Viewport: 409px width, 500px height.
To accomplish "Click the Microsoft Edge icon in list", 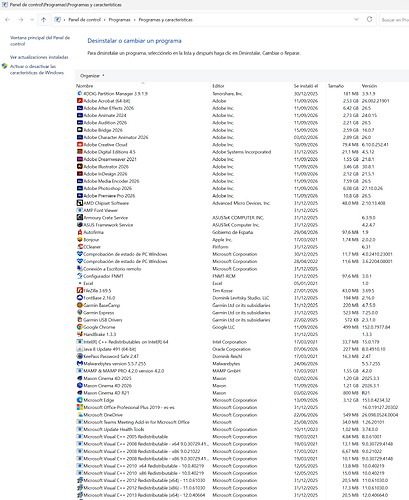I will 80,400.
